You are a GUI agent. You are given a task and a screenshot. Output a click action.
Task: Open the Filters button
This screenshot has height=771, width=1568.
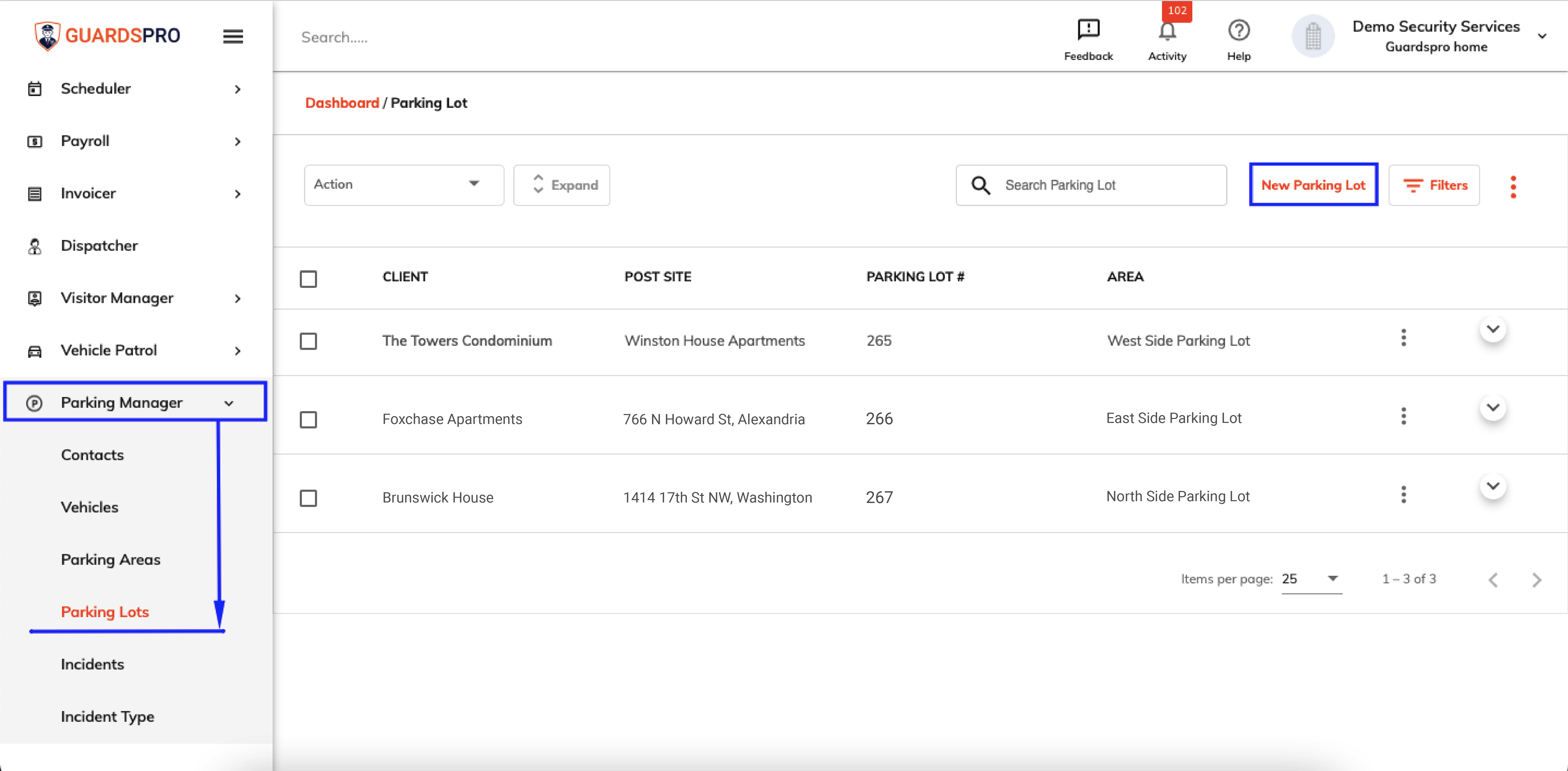point(1434,185)
